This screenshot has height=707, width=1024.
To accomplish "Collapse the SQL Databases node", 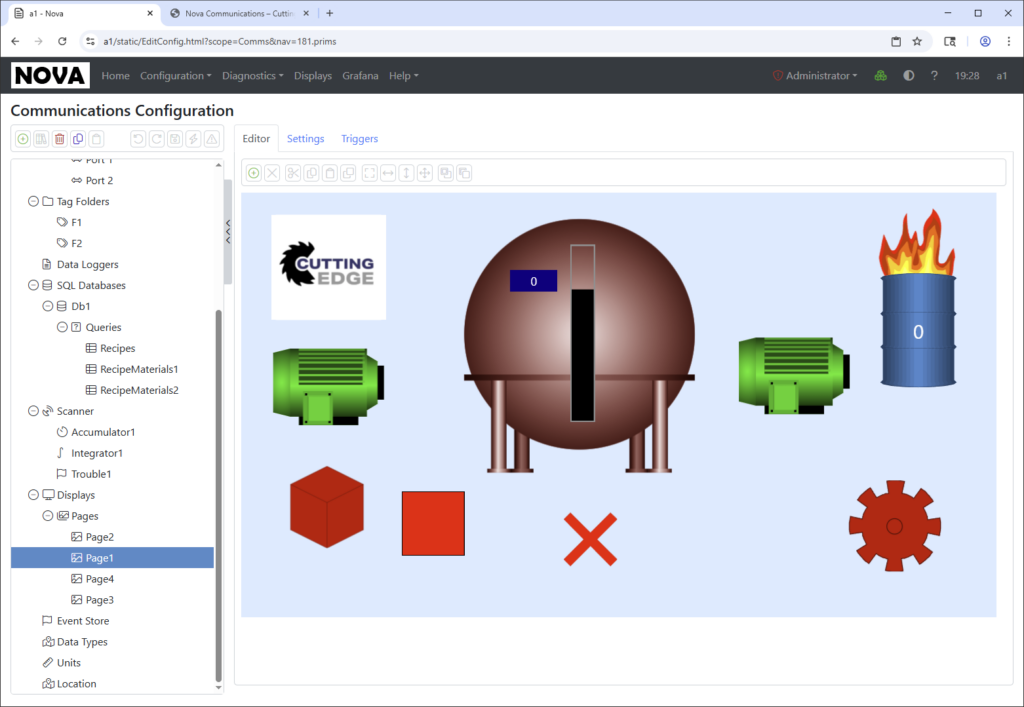I will [x=32, y=286].
